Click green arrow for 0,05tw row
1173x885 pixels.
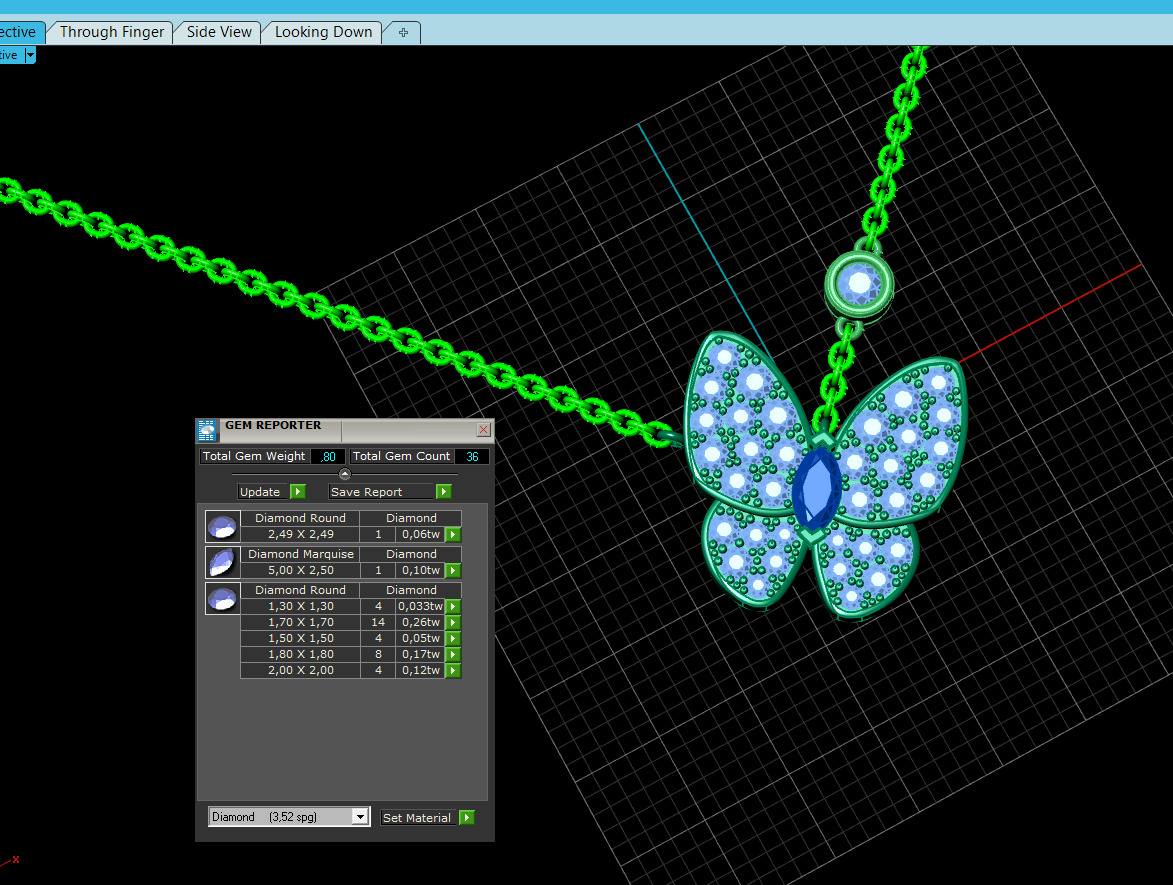(453, 638)
